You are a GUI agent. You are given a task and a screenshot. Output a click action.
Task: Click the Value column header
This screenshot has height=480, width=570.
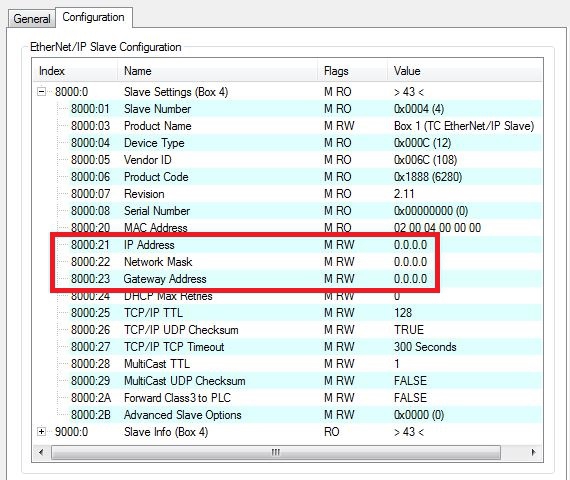click(x=465, y=71)
